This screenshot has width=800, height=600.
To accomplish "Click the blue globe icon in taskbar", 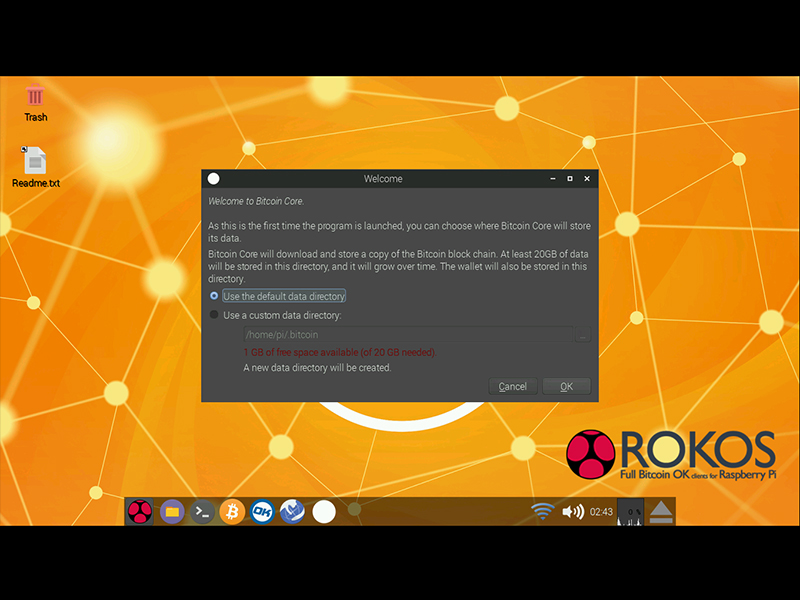I will tap(292, 512).
